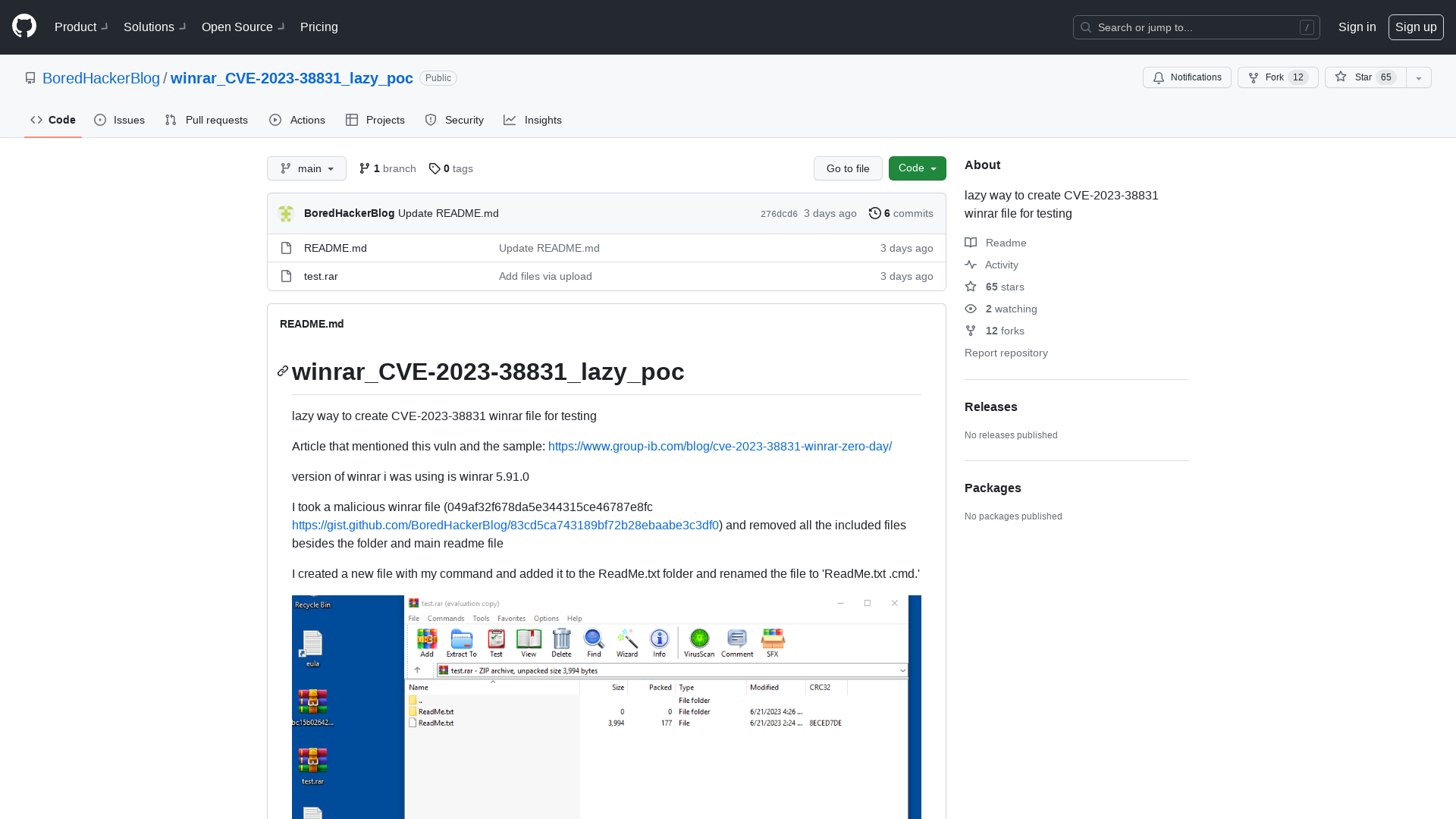Click the test.rar file icon
This screenshot has width=1456, height=819.
286,276
